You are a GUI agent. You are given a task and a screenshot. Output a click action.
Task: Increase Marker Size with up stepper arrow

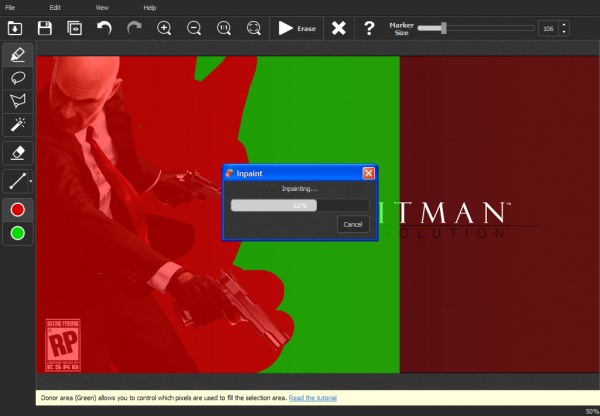click(x=564, y=24)
